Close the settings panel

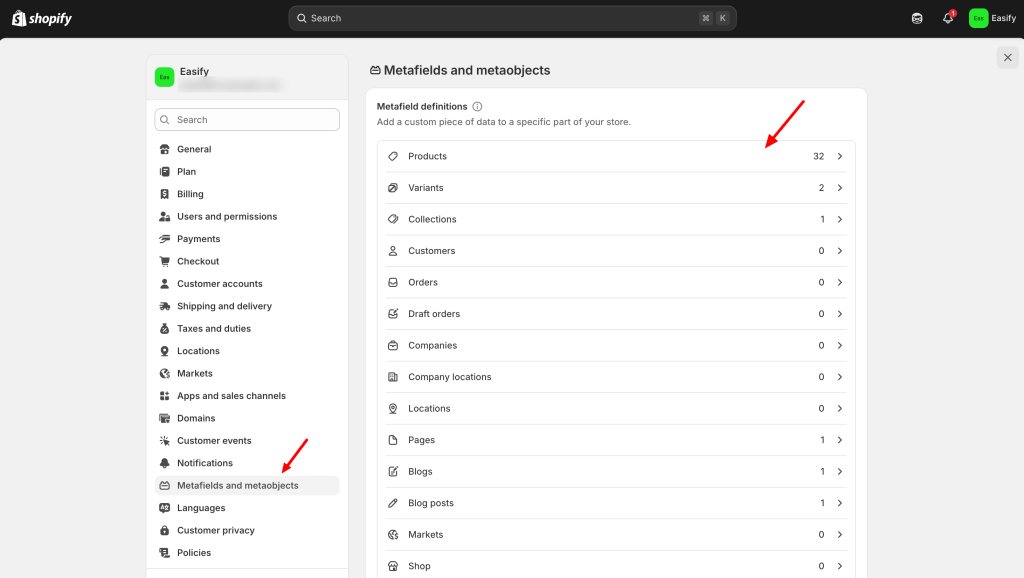1007,58
